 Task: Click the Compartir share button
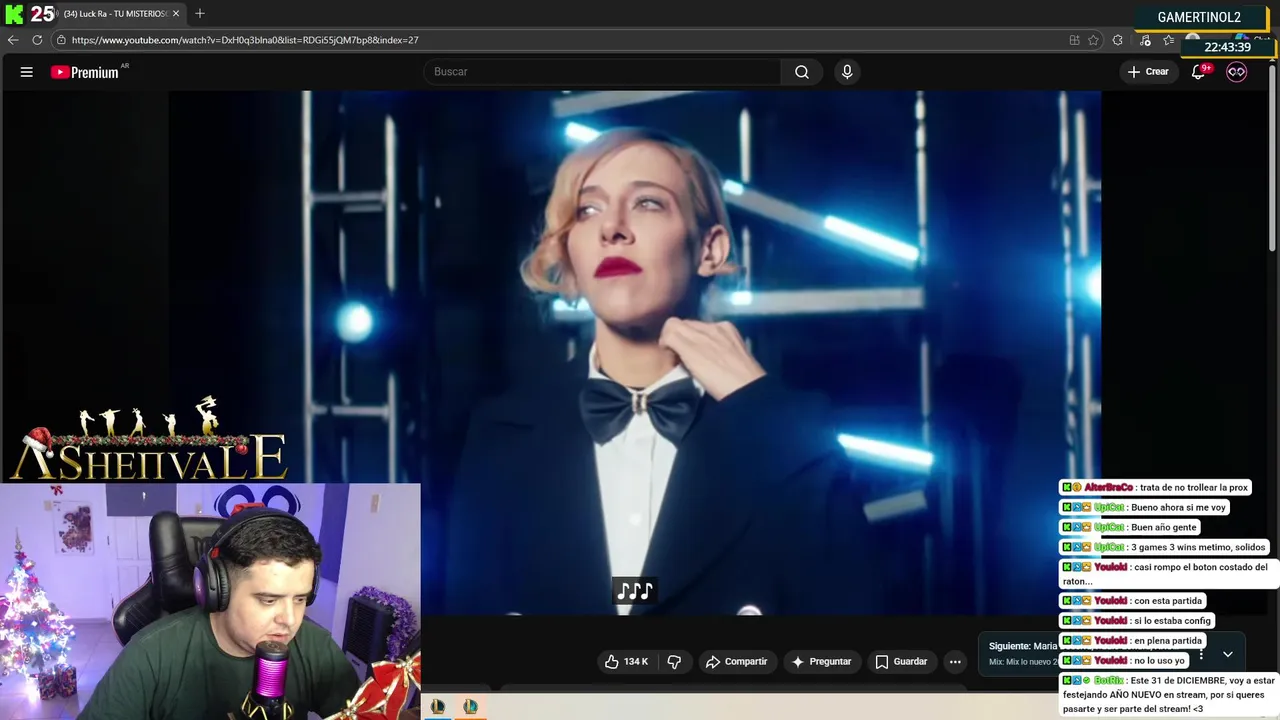click(x=736, y=662)
